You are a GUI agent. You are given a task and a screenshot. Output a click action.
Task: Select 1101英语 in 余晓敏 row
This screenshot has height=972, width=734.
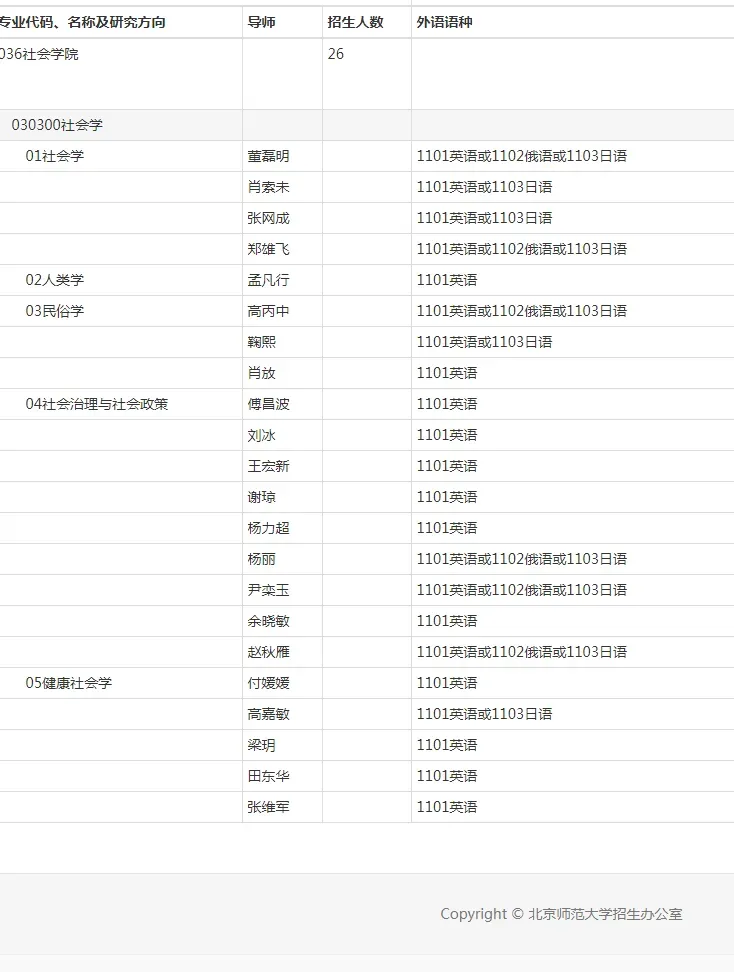click(x=447, y=621)
